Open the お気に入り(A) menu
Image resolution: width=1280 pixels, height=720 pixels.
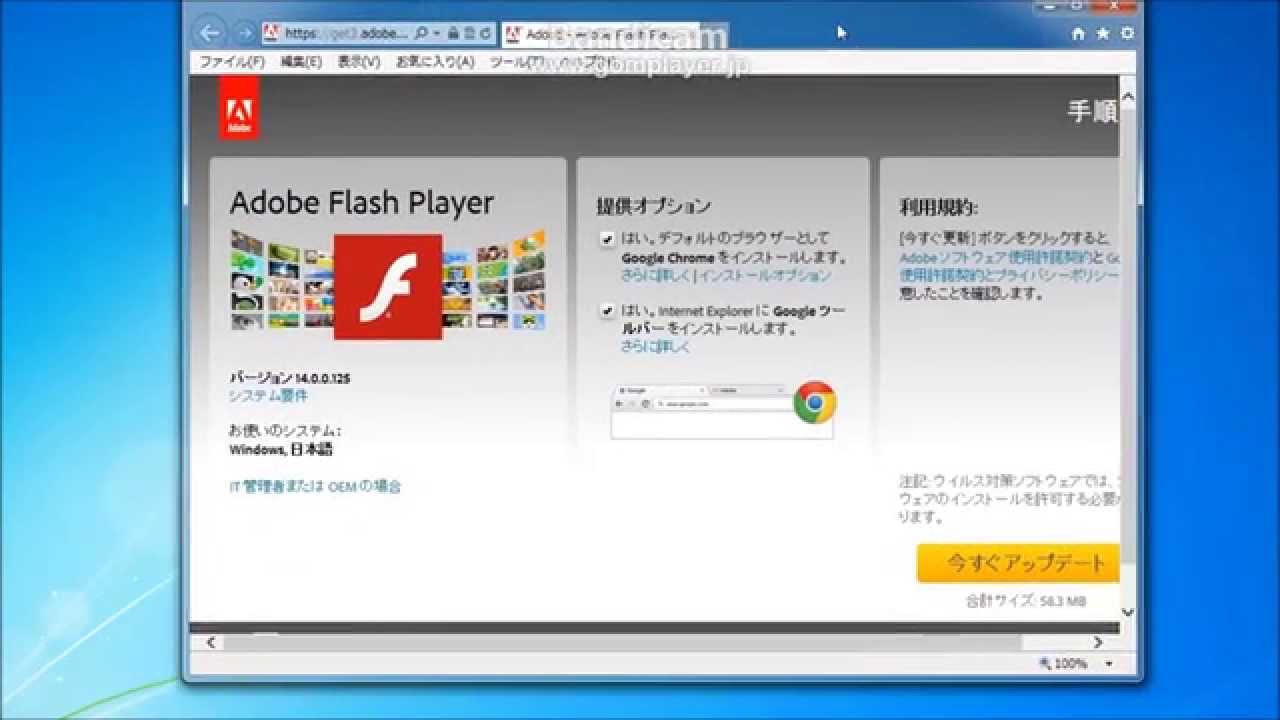(435, 62)
